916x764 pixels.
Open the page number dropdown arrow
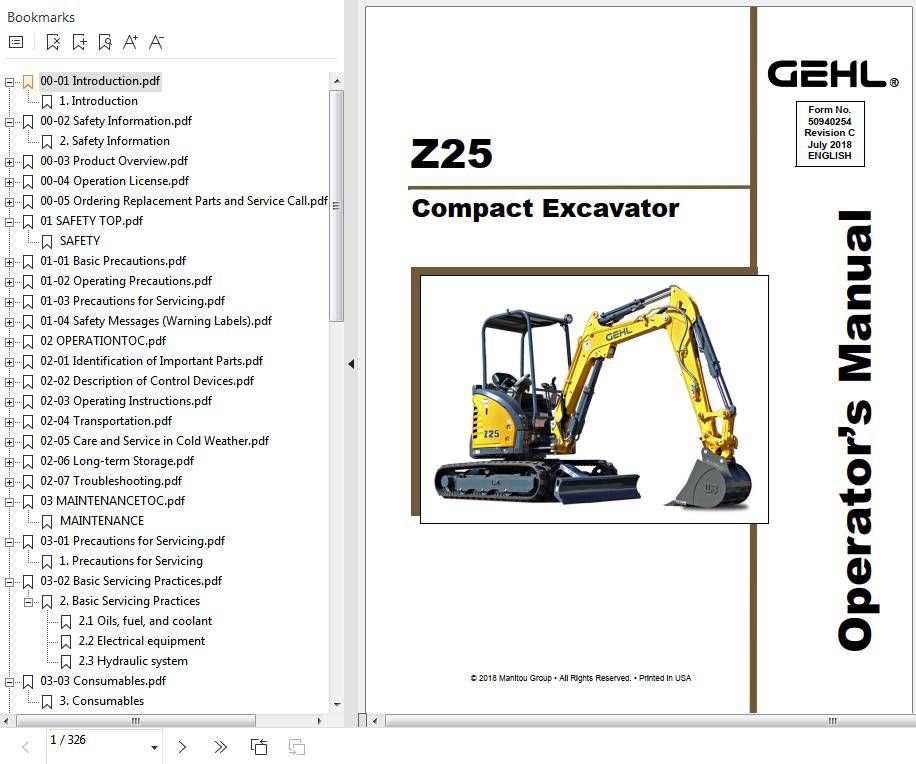coord(154,748)
